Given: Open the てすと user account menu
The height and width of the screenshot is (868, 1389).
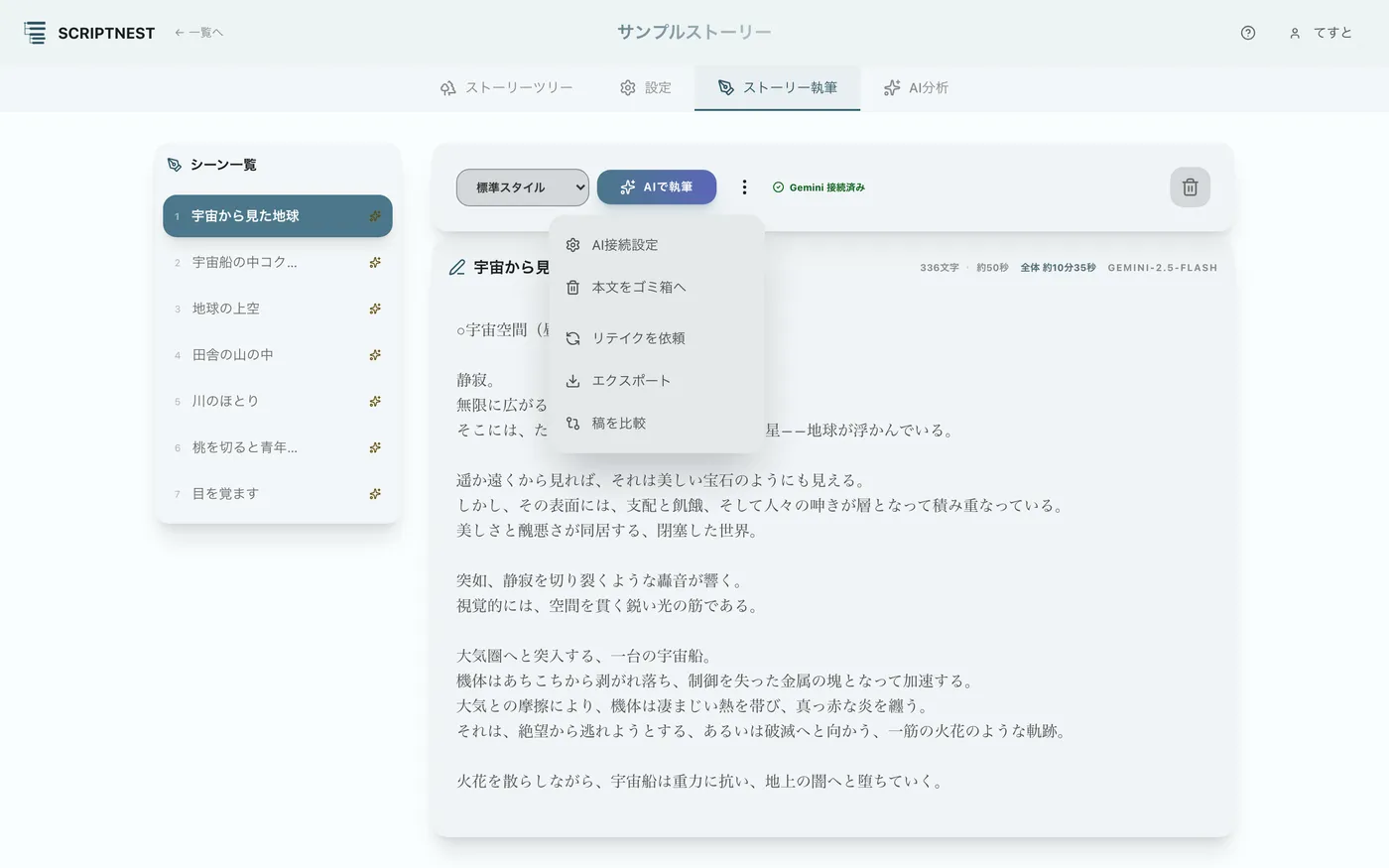Looking at the screenshot, I should pyautogui.click(x=1321, y=33).
